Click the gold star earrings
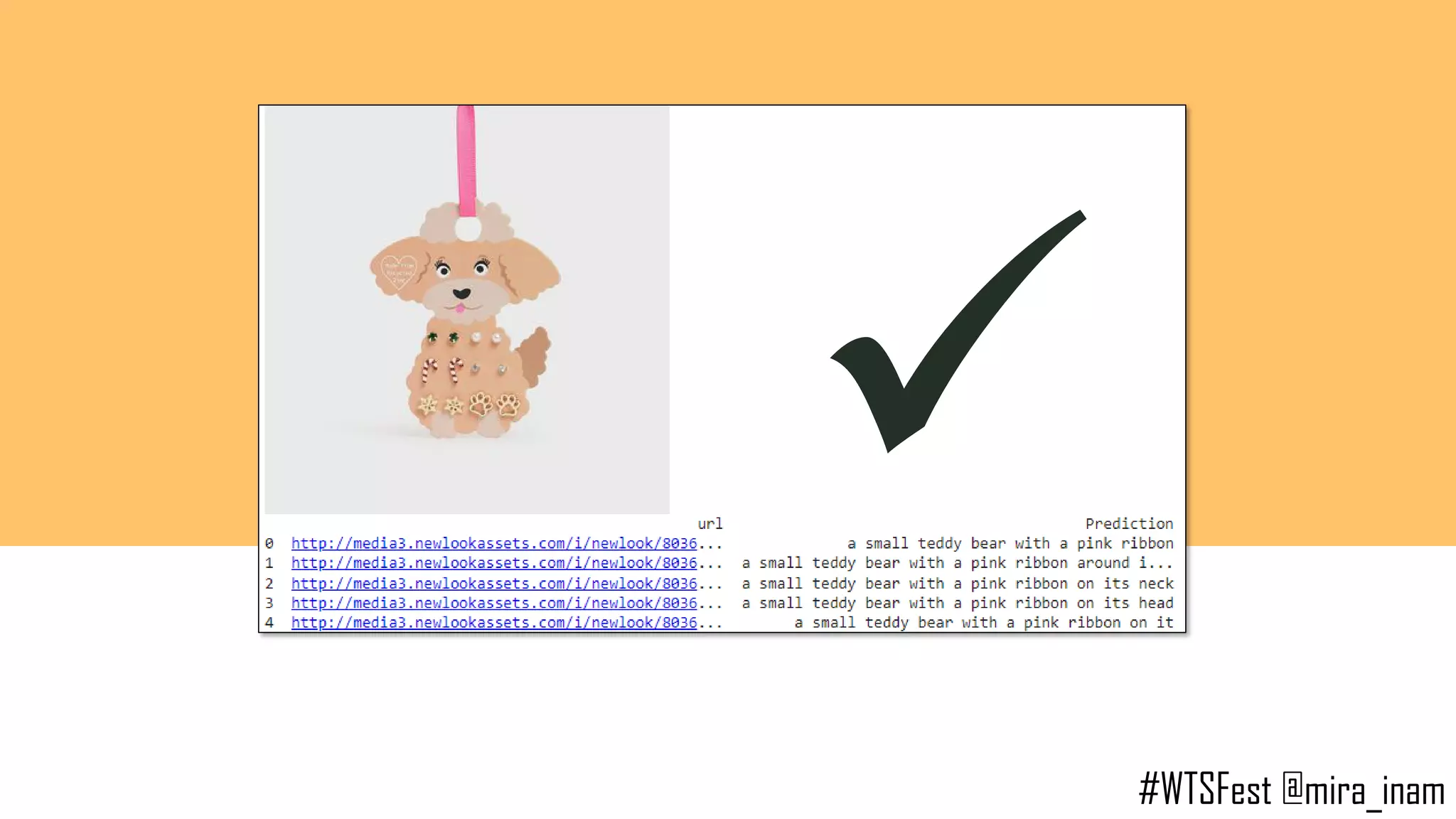 click(440, 406)
